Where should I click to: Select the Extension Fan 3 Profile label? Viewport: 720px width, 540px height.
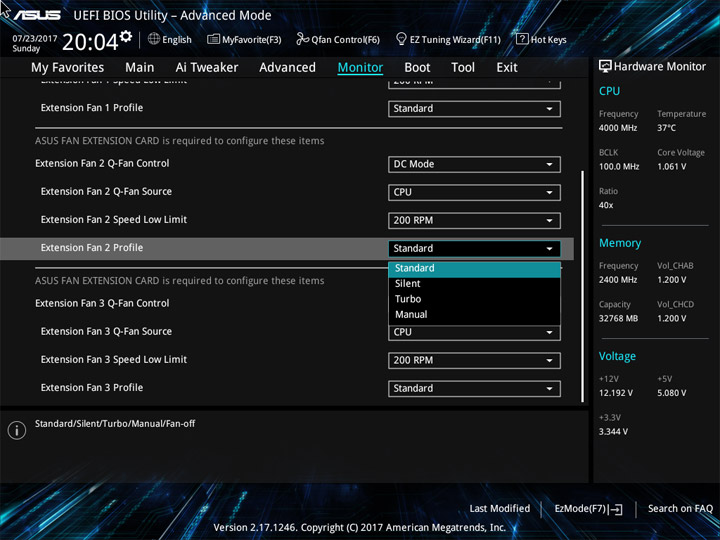coord(92,388)
